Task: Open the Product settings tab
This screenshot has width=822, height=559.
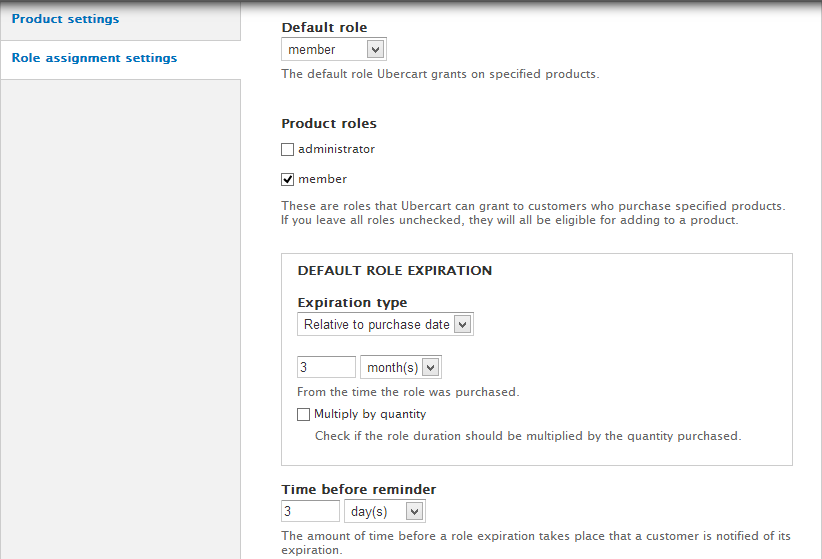Action: [x=65, y=19]
